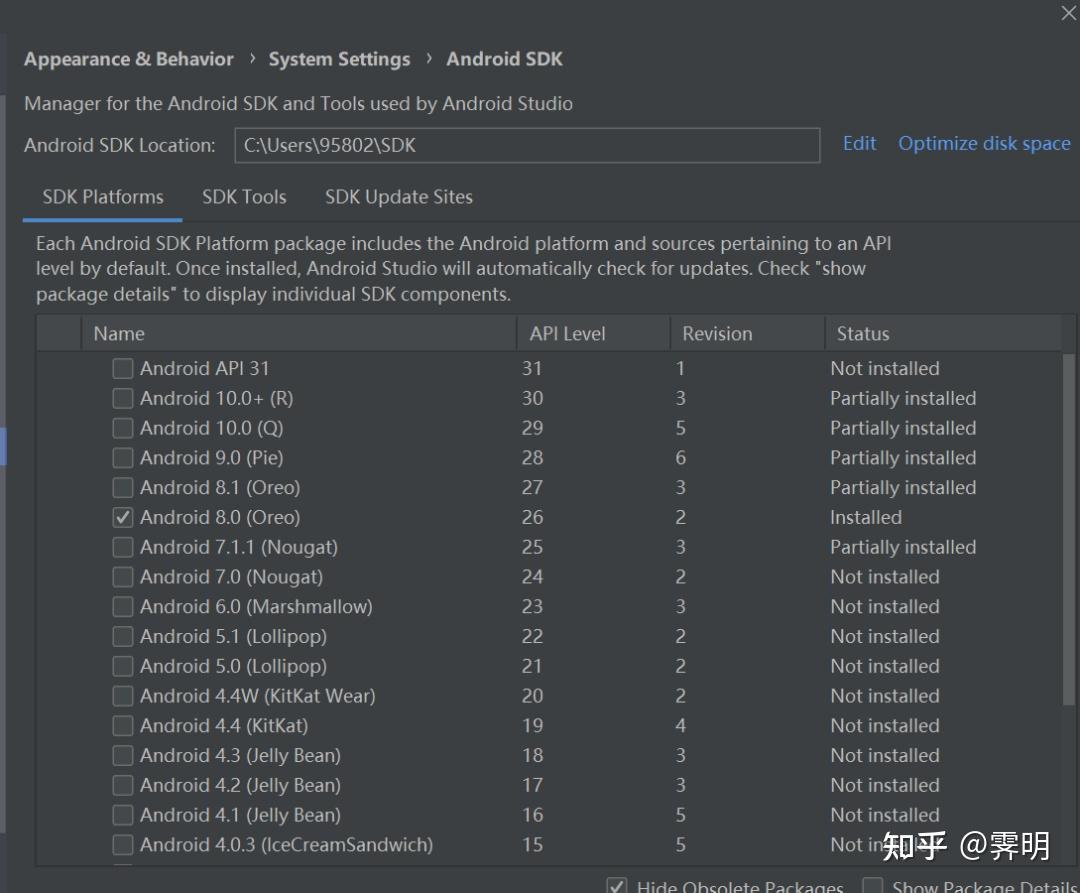Click the 'Not installed' status of Android API 31
Viewport: 1080px width, 893px height.
885,368
